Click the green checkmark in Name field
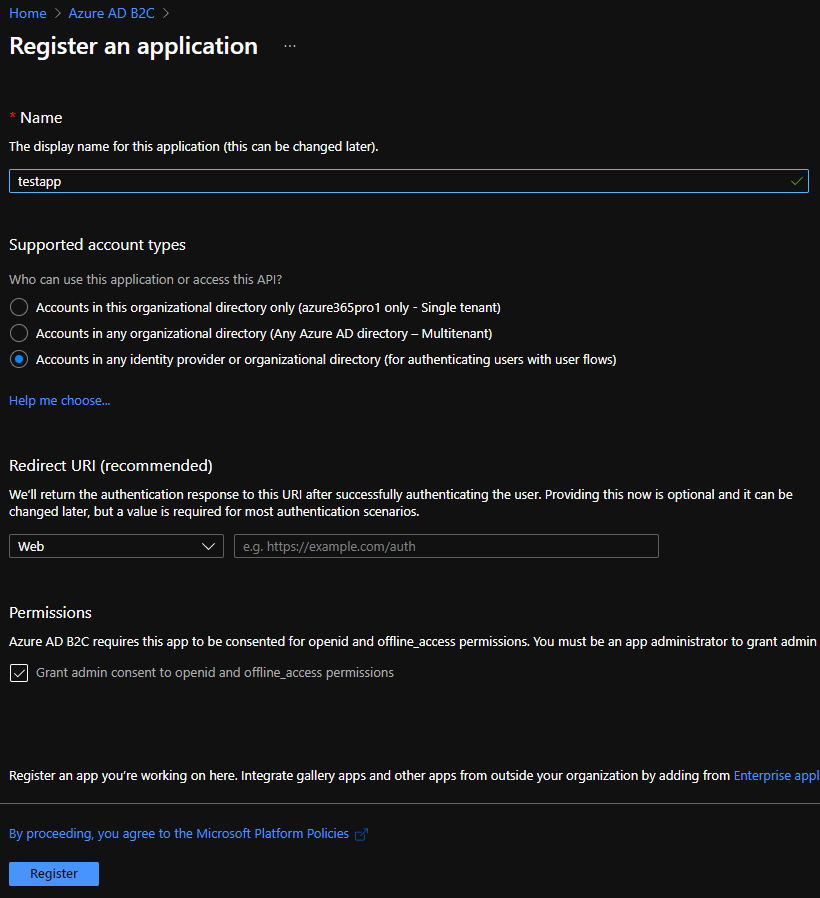The height and width of the screenshot is (898, 820). 796,181
